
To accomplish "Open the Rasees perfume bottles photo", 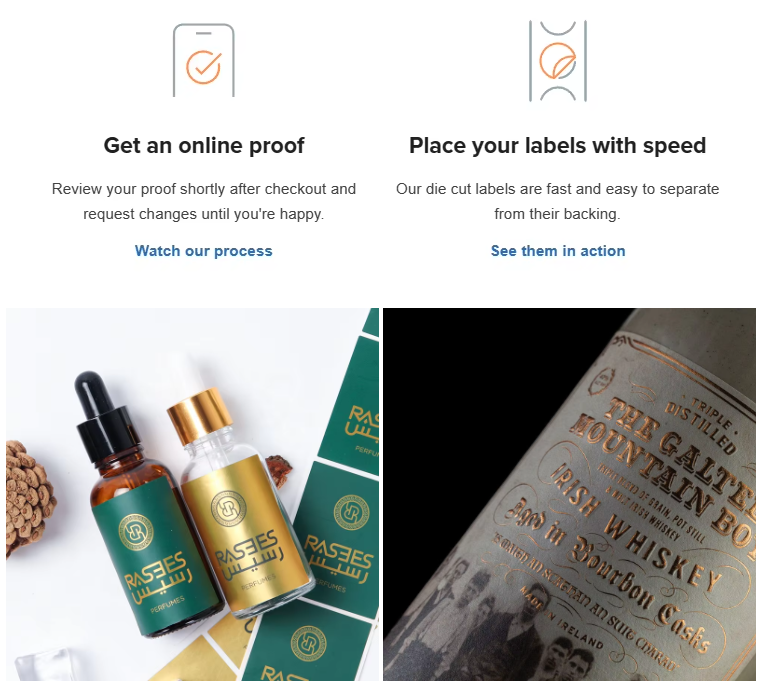I will pos(192,494).
